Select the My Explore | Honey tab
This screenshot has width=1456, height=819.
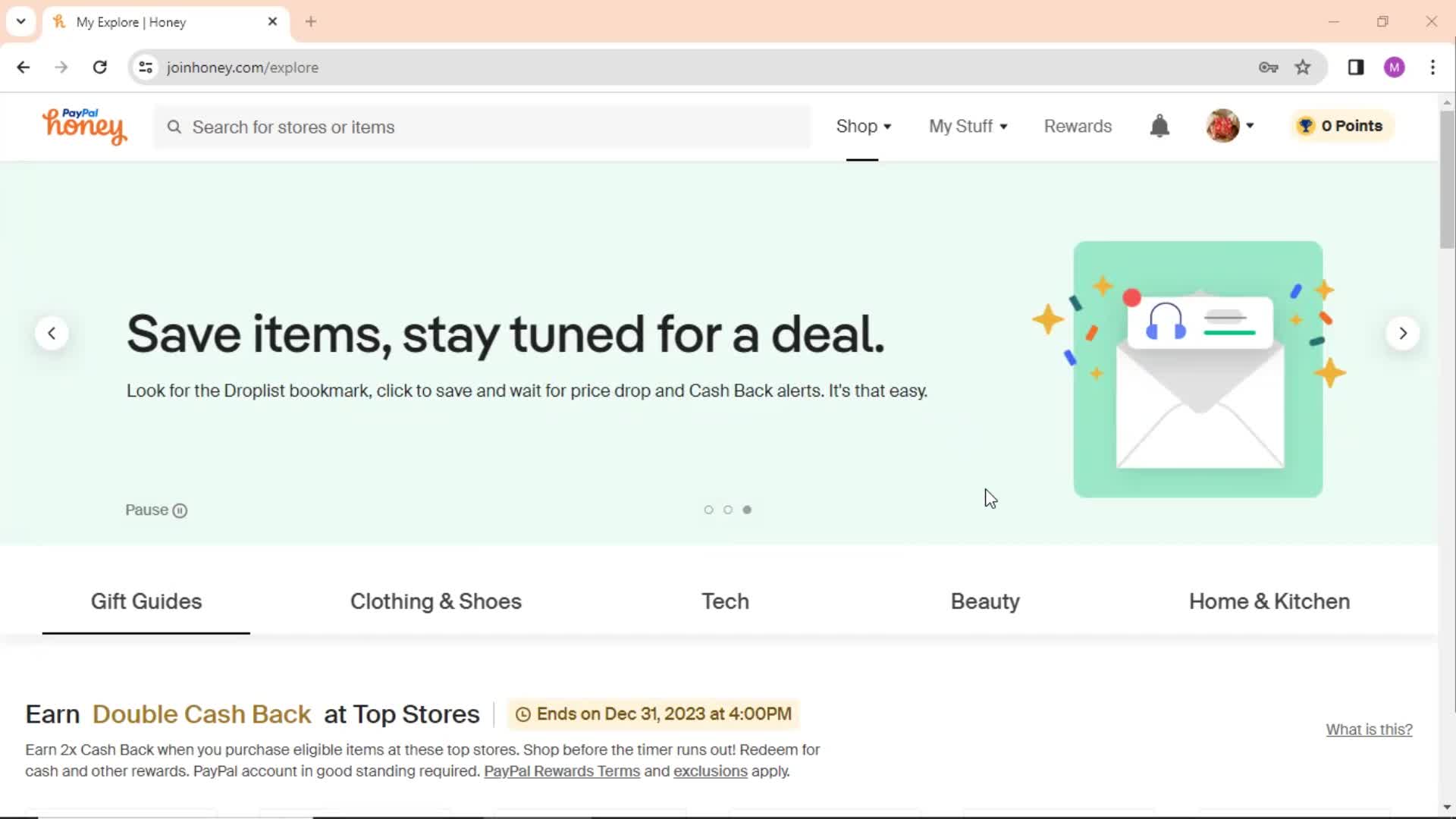(165, 22)
